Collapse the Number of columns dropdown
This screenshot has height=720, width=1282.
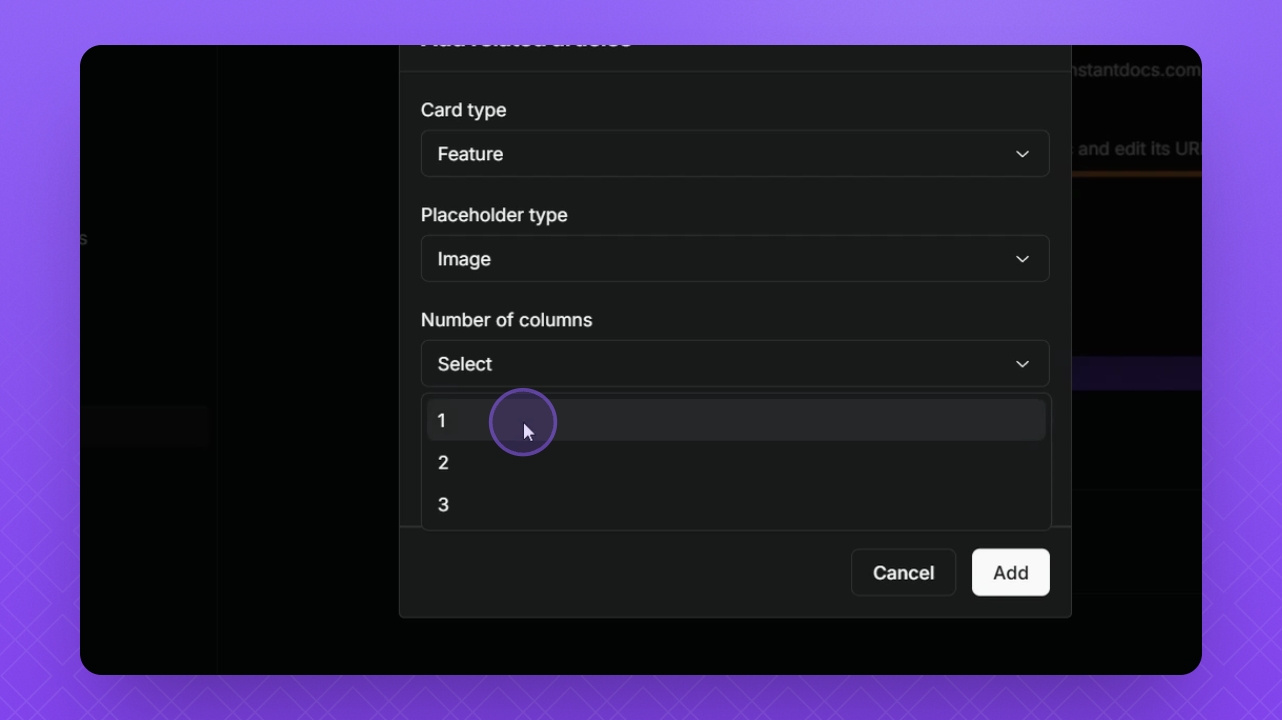click(x=735, y=364)
